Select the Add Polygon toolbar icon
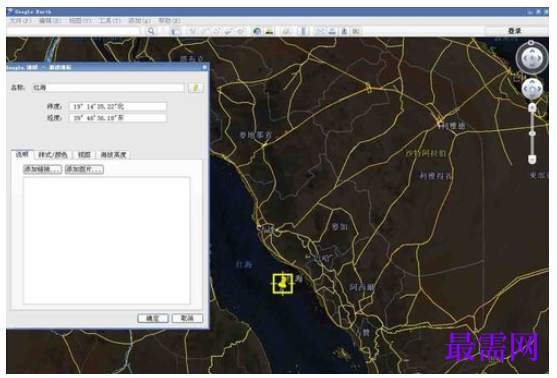 click(x=205, y=31)
